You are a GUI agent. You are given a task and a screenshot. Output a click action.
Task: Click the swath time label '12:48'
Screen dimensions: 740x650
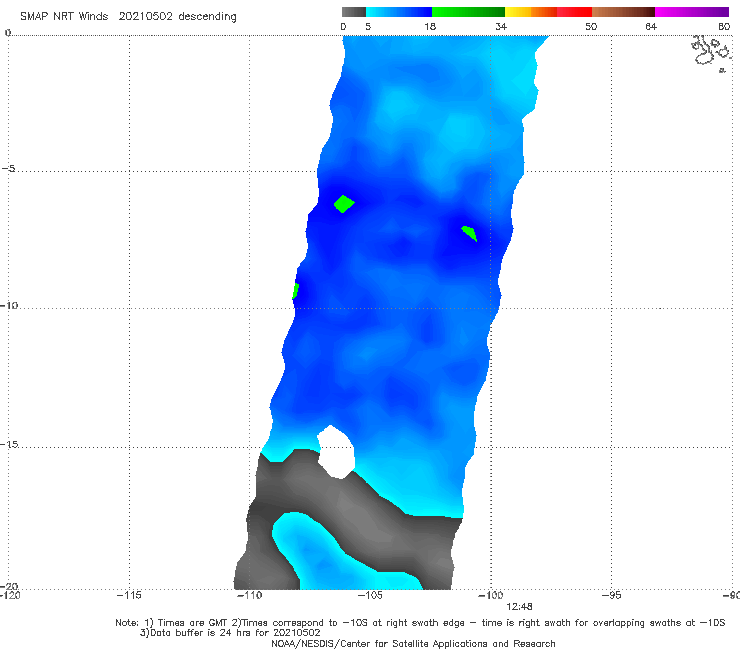tap(519, 607)
